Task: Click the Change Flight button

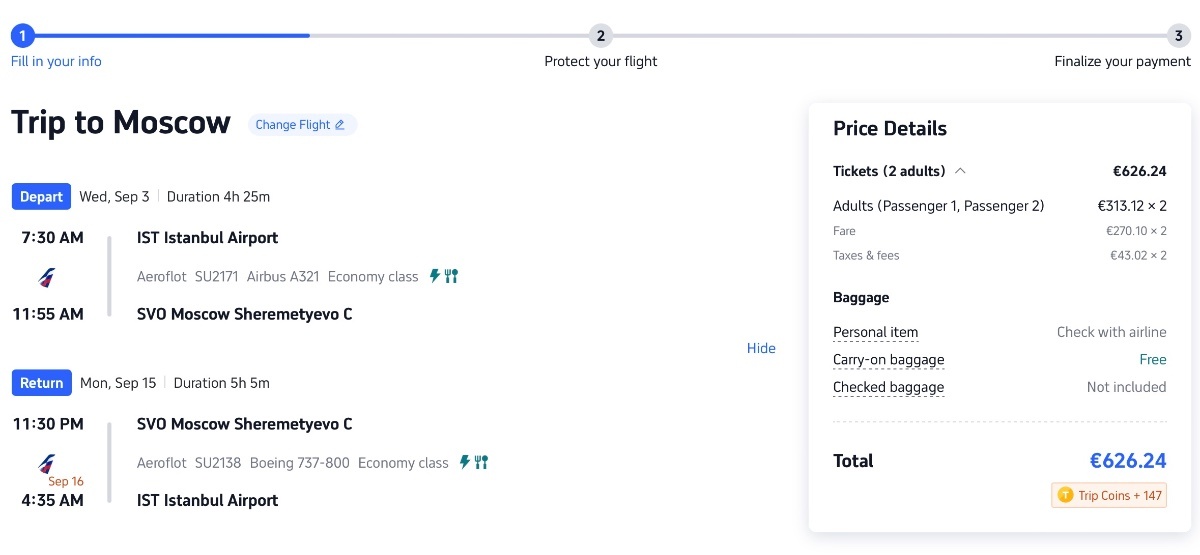Action: click(x=302, y=125)
